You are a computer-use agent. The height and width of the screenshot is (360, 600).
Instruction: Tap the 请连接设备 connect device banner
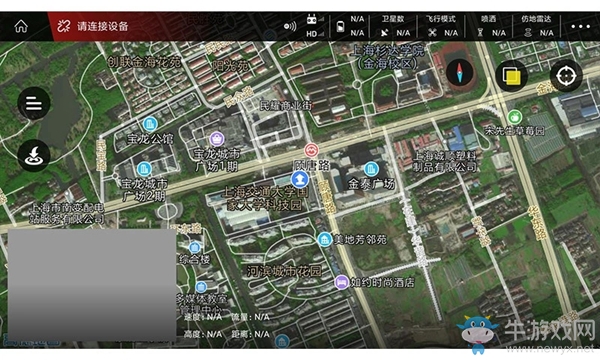tap(93, 26)
